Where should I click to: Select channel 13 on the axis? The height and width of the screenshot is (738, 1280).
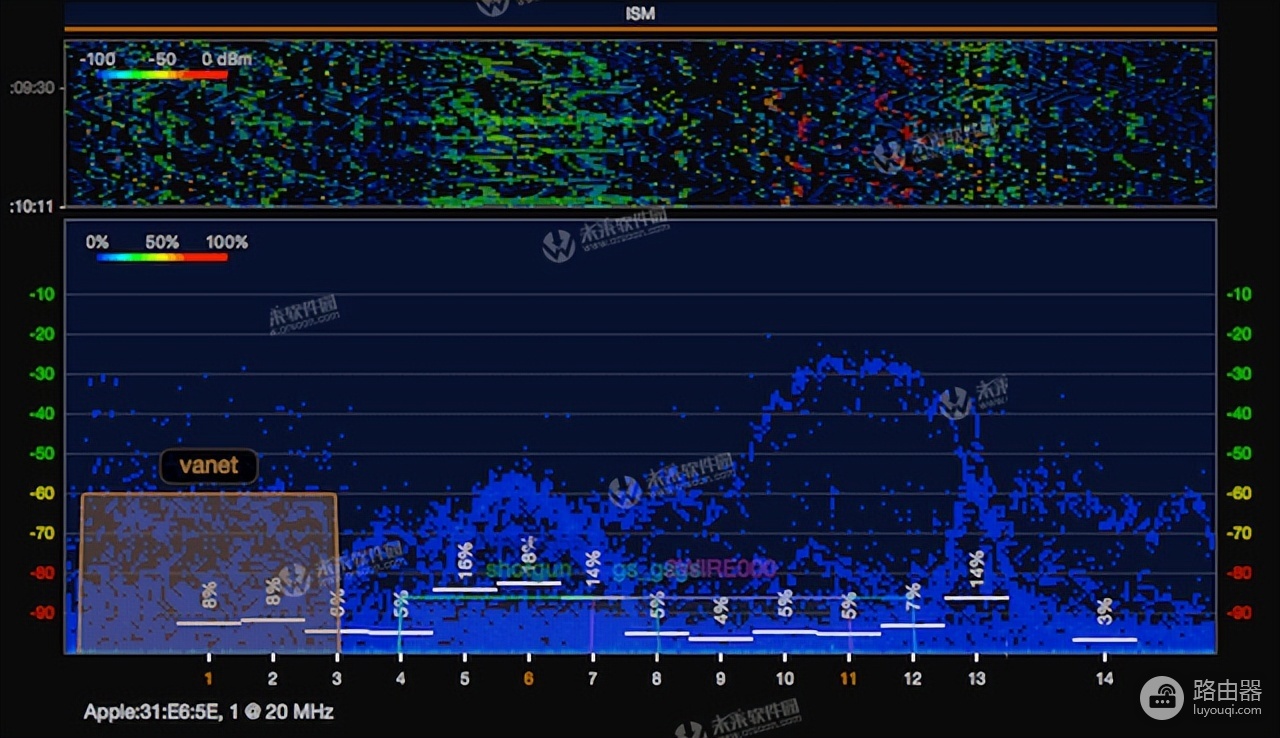point(977,679)
